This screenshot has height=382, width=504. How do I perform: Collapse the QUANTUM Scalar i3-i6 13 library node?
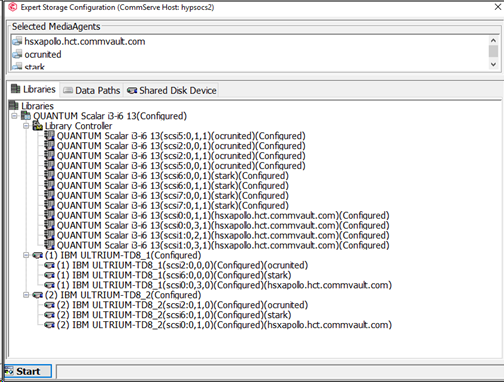14,116
